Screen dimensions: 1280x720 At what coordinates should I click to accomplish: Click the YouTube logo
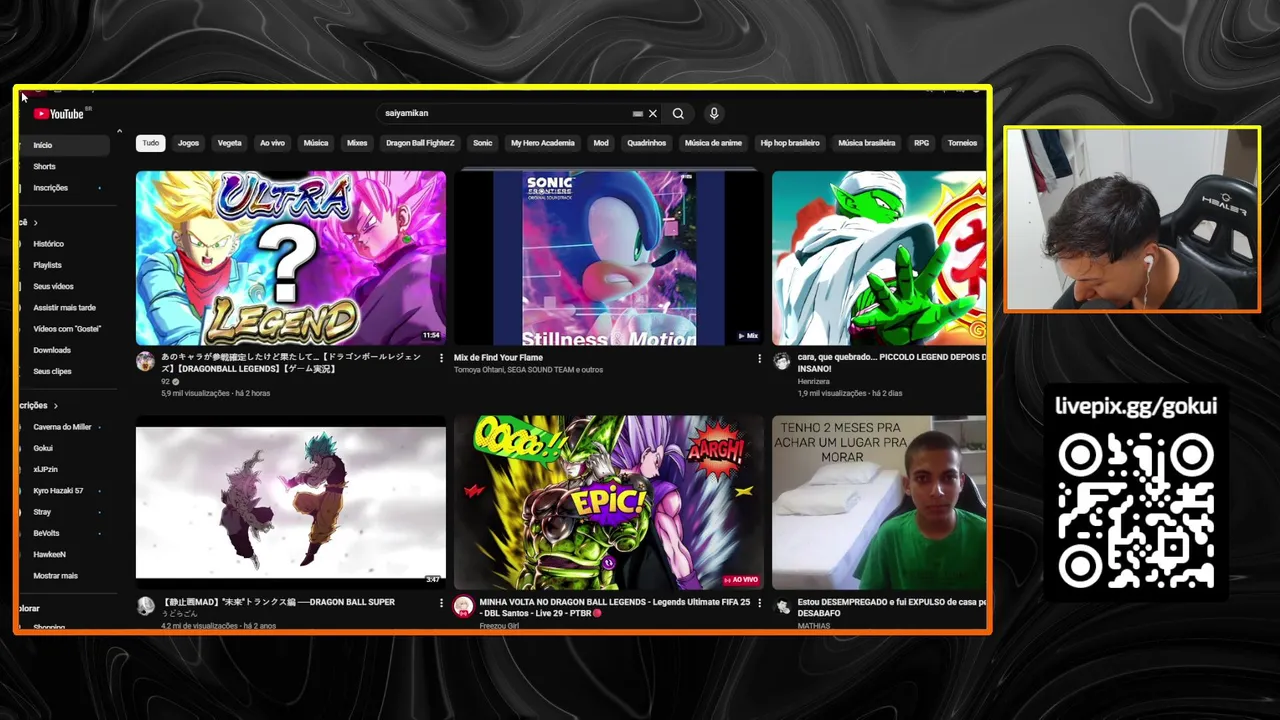coord(58,114)
